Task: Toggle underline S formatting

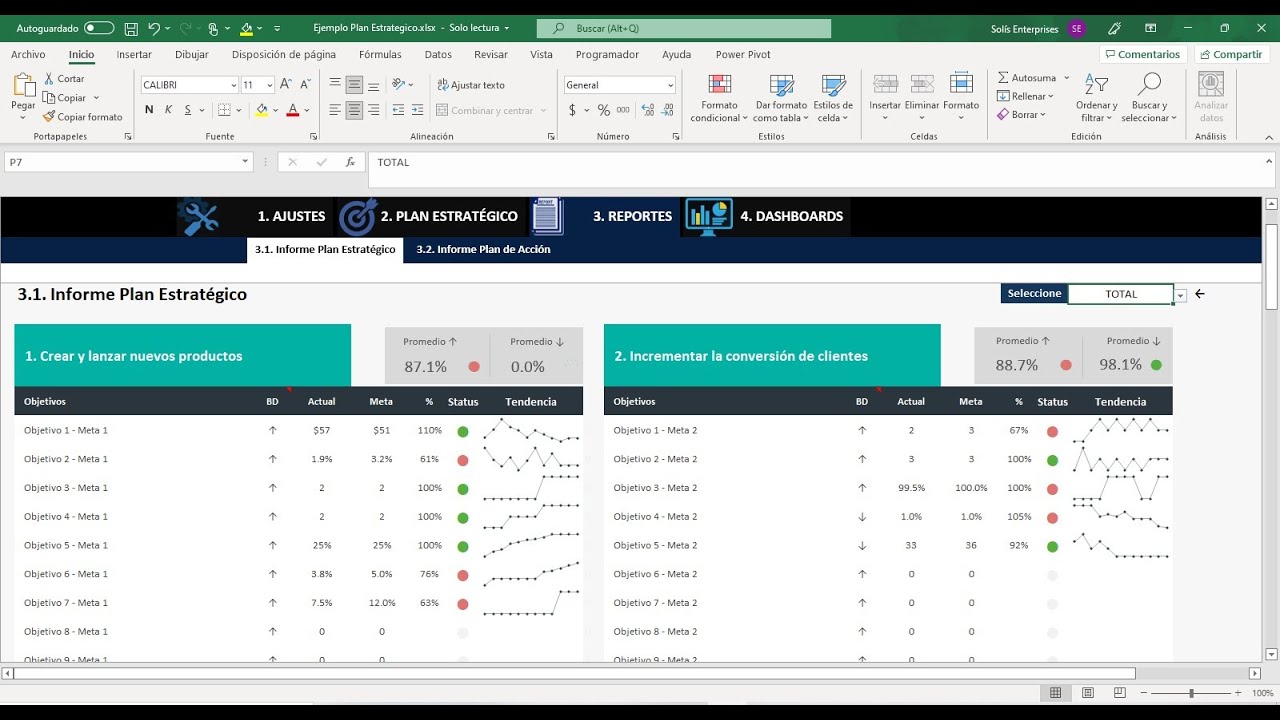Action: tap(187, 110)
